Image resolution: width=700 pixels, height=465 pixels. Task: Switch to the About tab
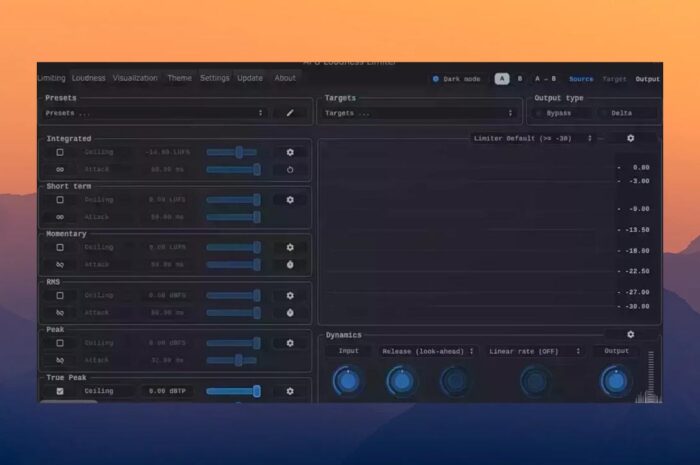pyautogui.click(x=285, y=78)
